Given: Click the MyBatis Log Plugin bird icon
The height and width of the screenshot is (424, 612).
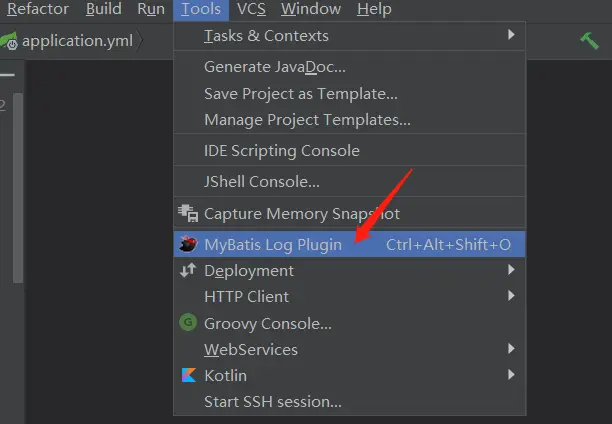Looking at the screenshot, I should [x=187, y=244].
